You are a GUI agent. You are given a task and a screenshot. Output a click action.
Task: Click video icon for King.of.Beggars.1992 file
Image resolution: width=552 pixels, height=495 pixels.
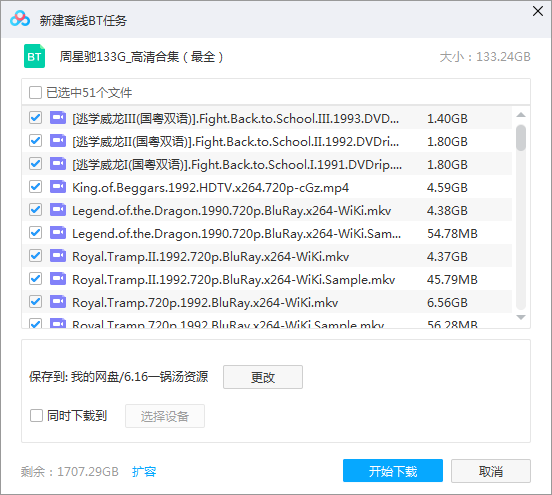58,187
